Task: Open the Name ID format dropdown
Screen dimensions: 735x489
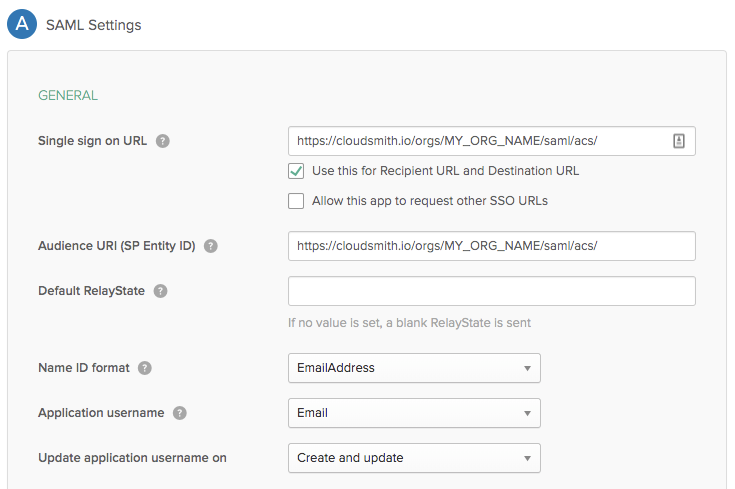Action: [414, 368]
